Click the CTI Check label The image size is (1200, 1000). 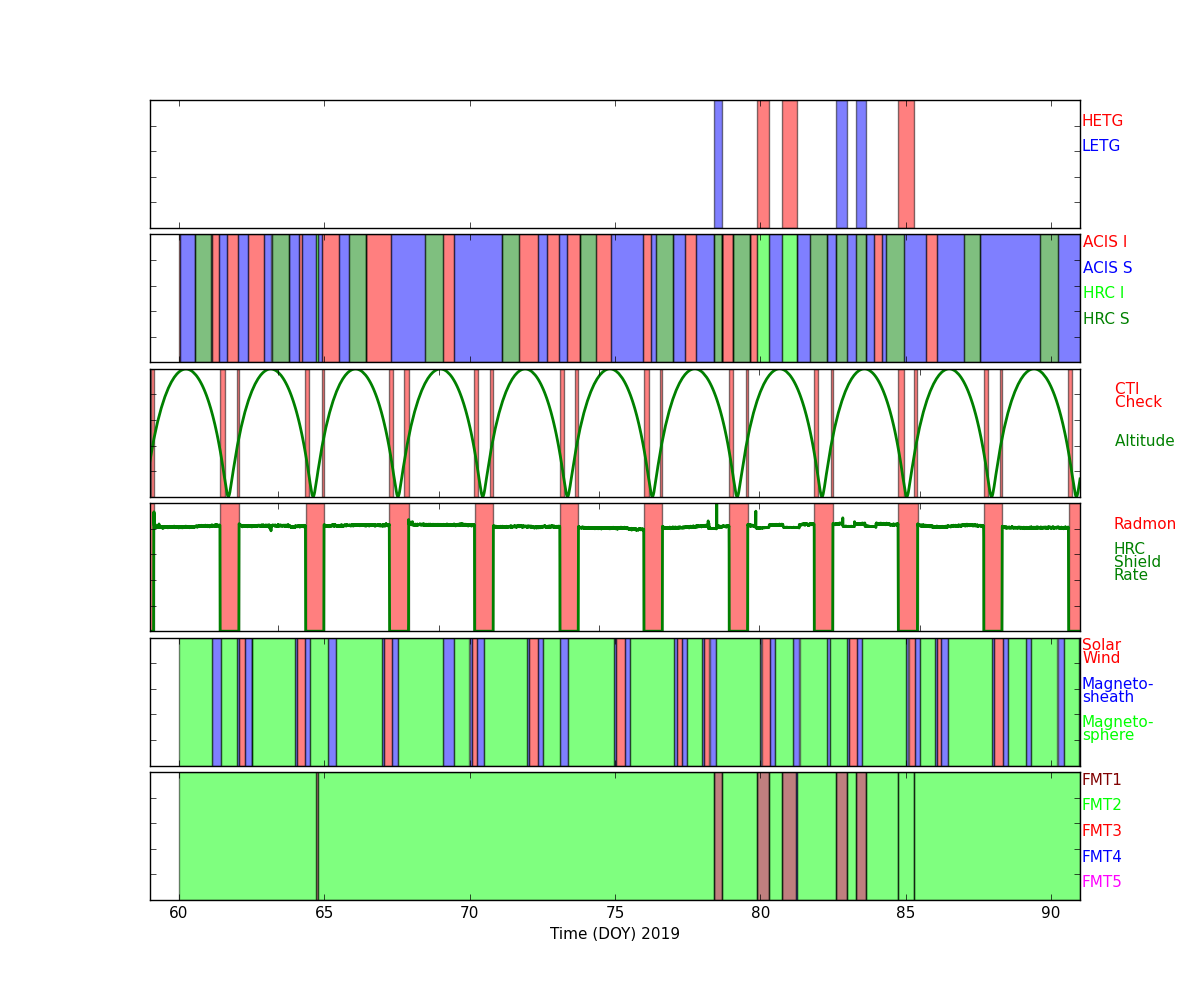[x=1137, y=396]
